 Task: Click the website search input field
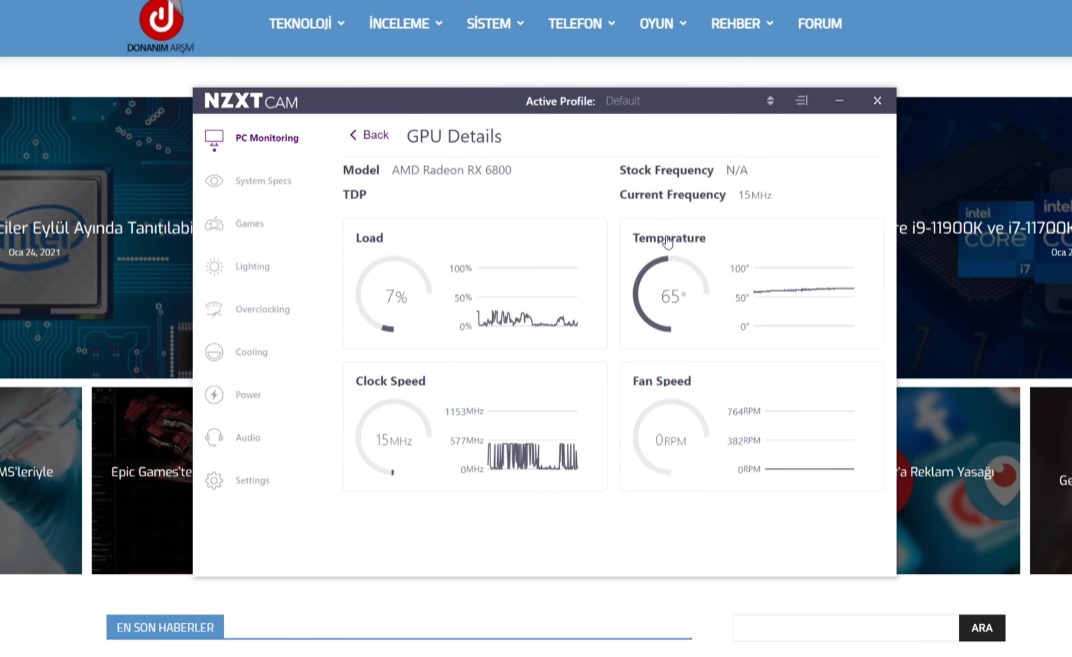coord(844,628)
